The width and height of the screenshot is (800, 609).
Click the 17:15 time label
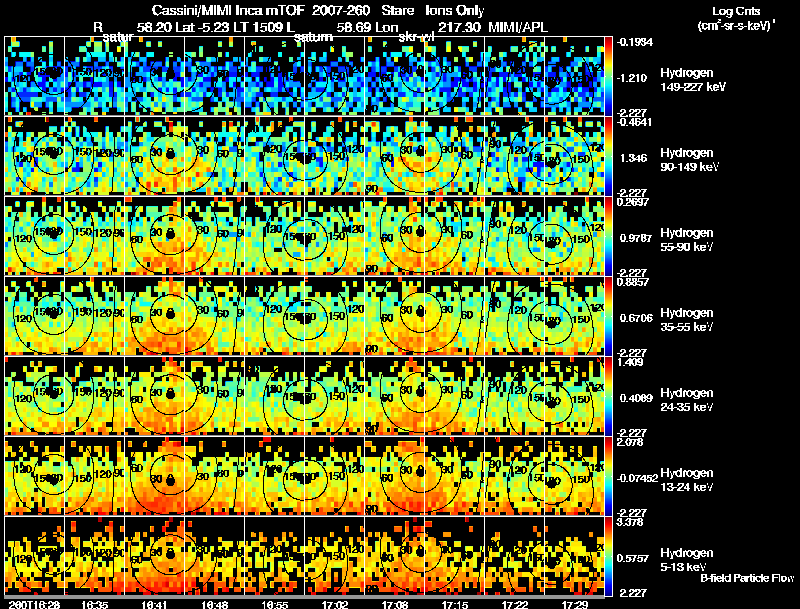point(455,604)
